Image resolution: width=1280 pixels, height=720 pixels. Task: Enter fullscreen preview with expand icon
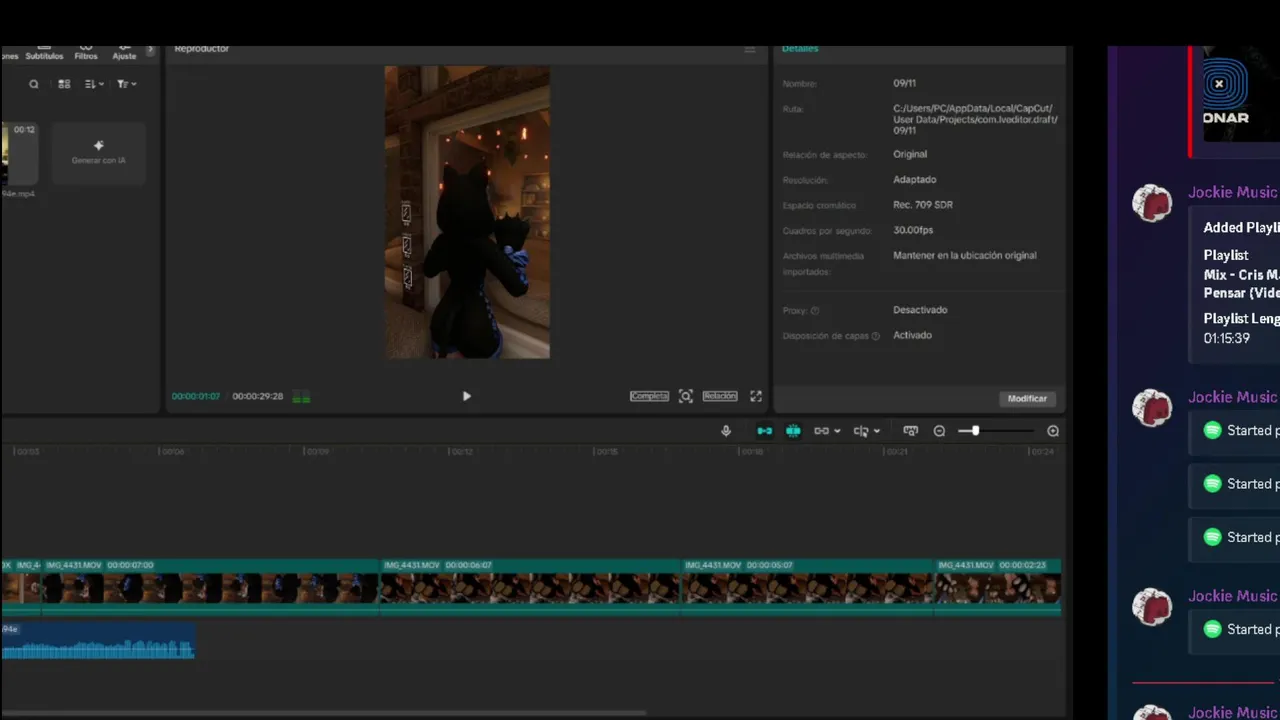pyautogui.click(x=756, y=396)
